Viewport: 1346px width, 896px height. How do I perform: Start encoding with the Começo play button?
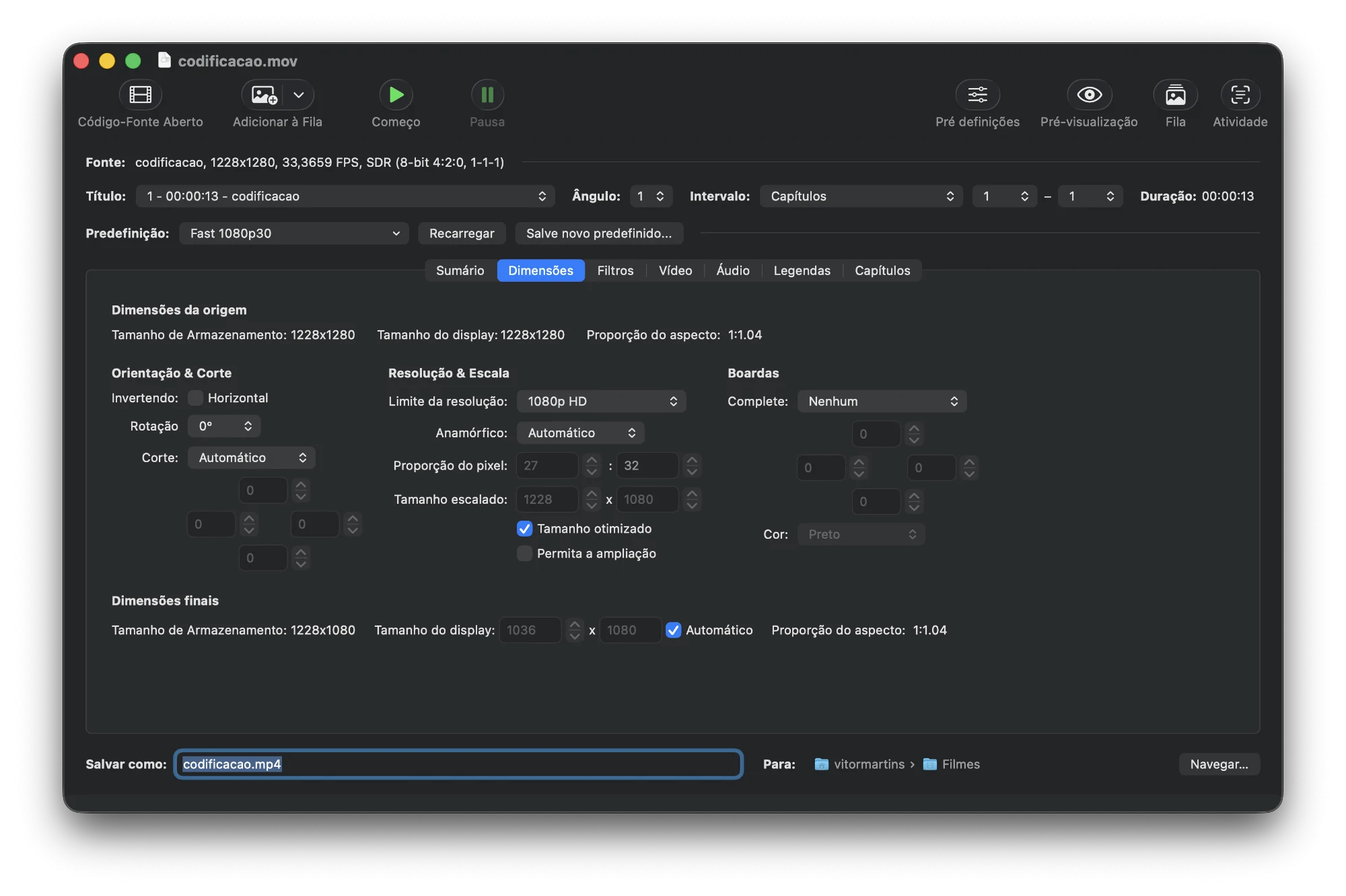[396, 95]
